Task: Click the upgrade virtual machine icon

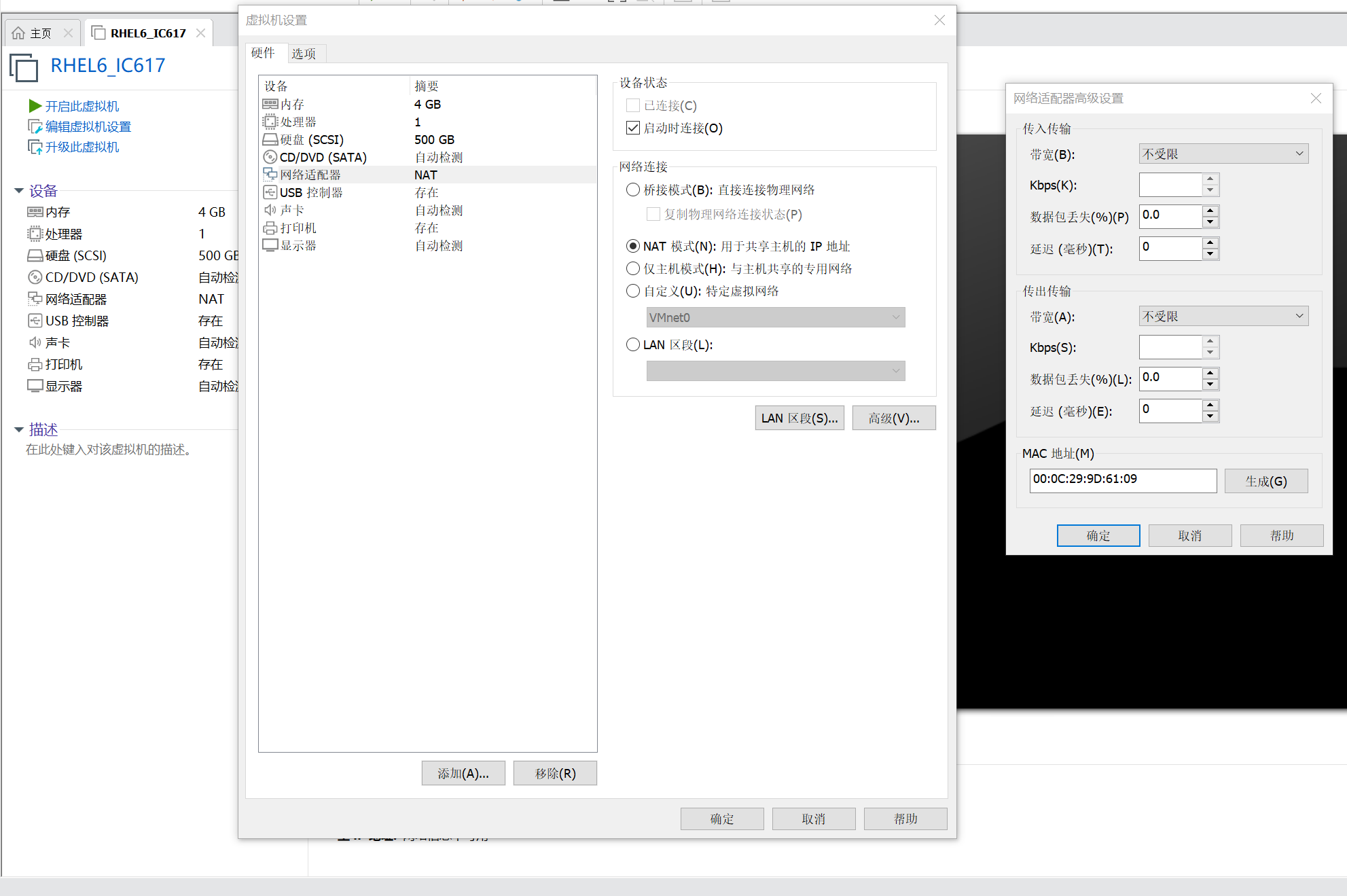Action: pos(35,147)
